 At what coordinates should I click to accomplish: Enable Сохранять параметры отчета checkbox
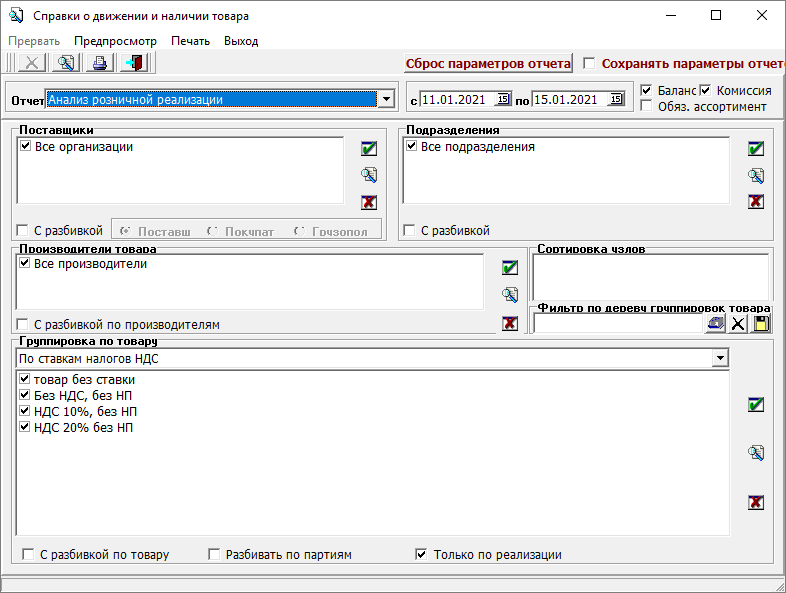589,63
